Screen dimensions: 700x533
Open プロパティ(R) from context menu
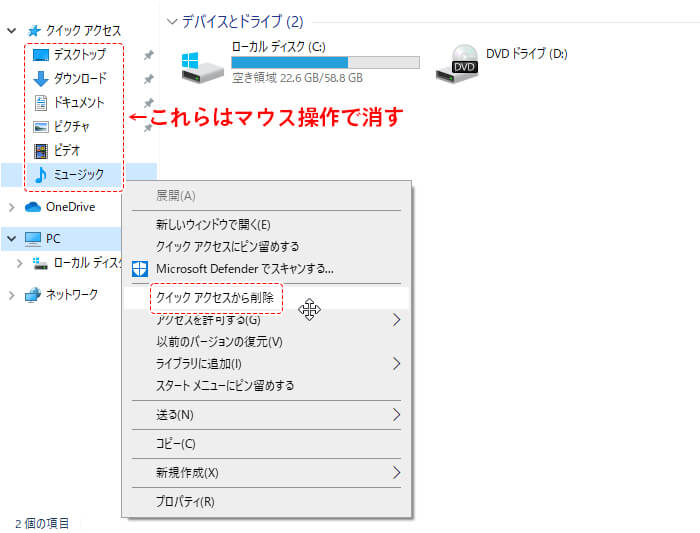[x=267, y=501]
